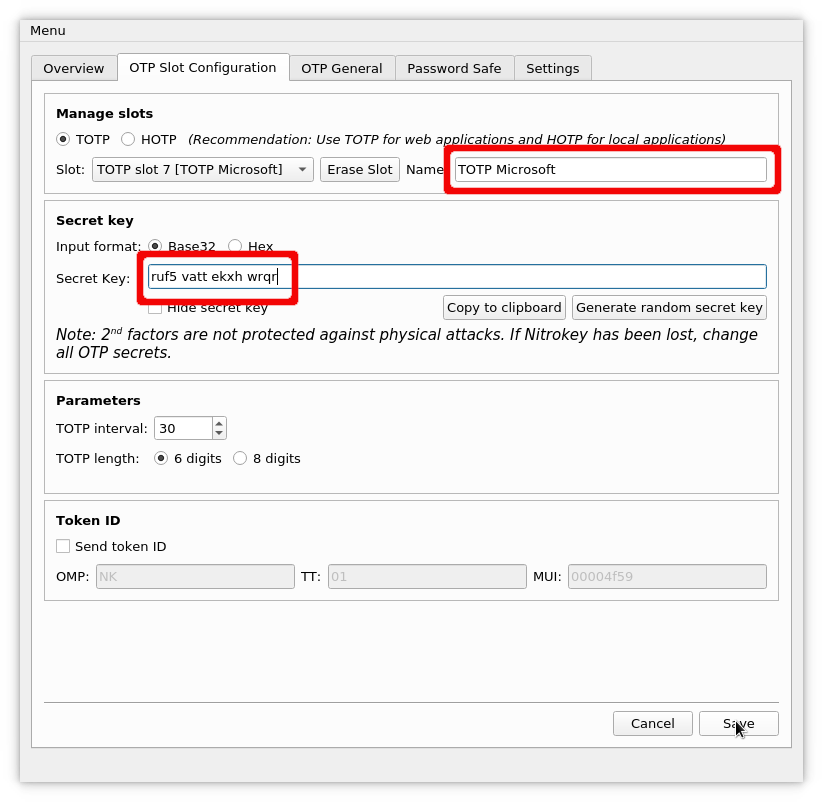Increase TOTP interval with up arrow

click(219, 423)
